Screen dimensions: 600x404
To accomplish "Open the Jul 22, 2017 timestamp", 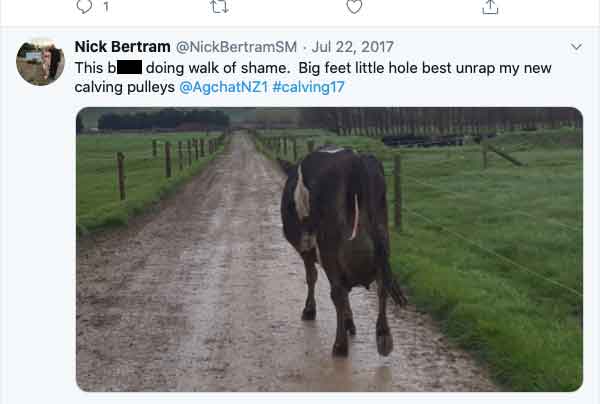I will 352,47.
